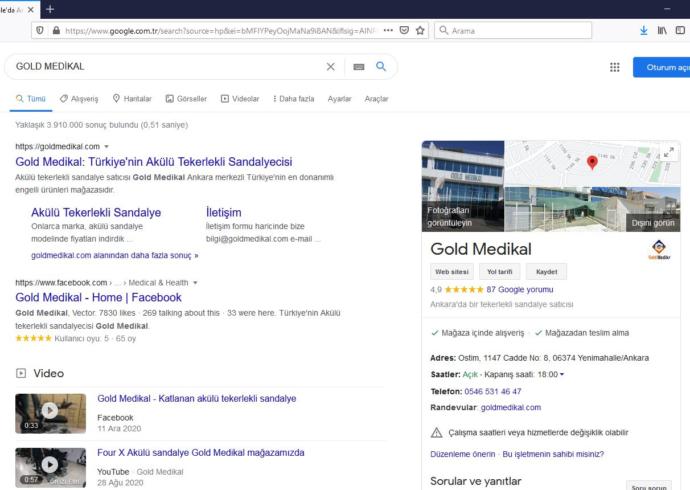
Task: Focus the Arama browser search field
Action: click(x=513, y=30)
